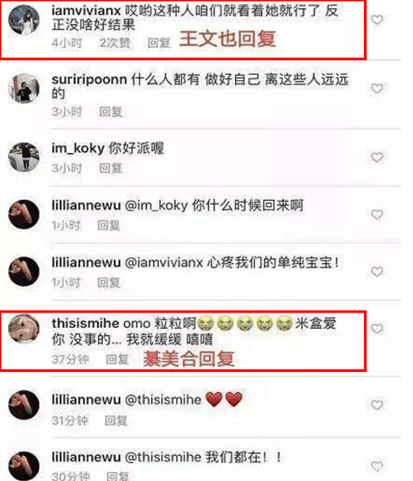The height and width of the screenshot is (481, 413).
Task: Reply to suriripoonn's comment
Action: point(111,112)
